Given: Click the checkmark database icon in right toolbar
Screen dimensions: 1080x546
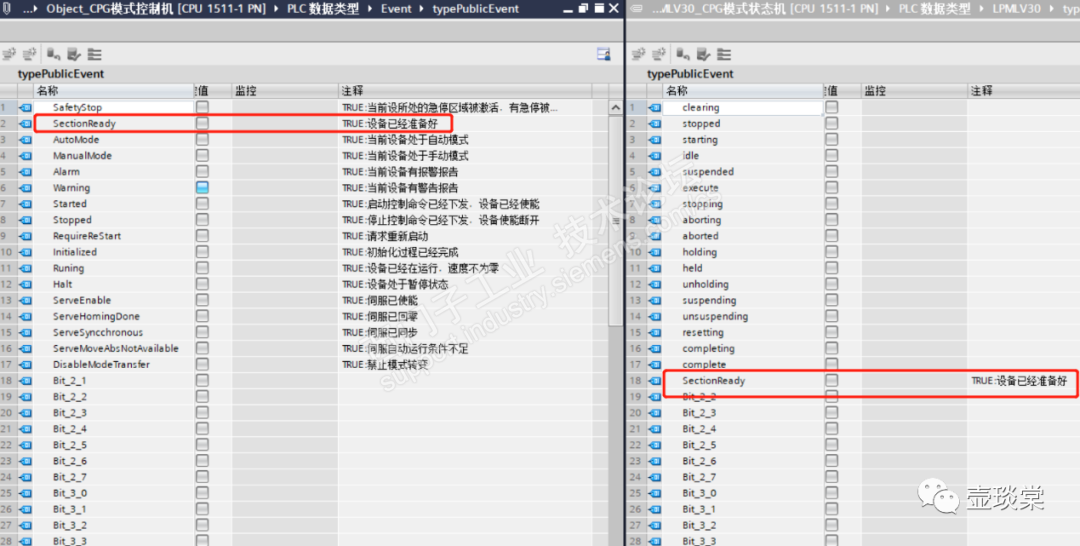Looking at the screenshot, I should click(x=704, y=54).
